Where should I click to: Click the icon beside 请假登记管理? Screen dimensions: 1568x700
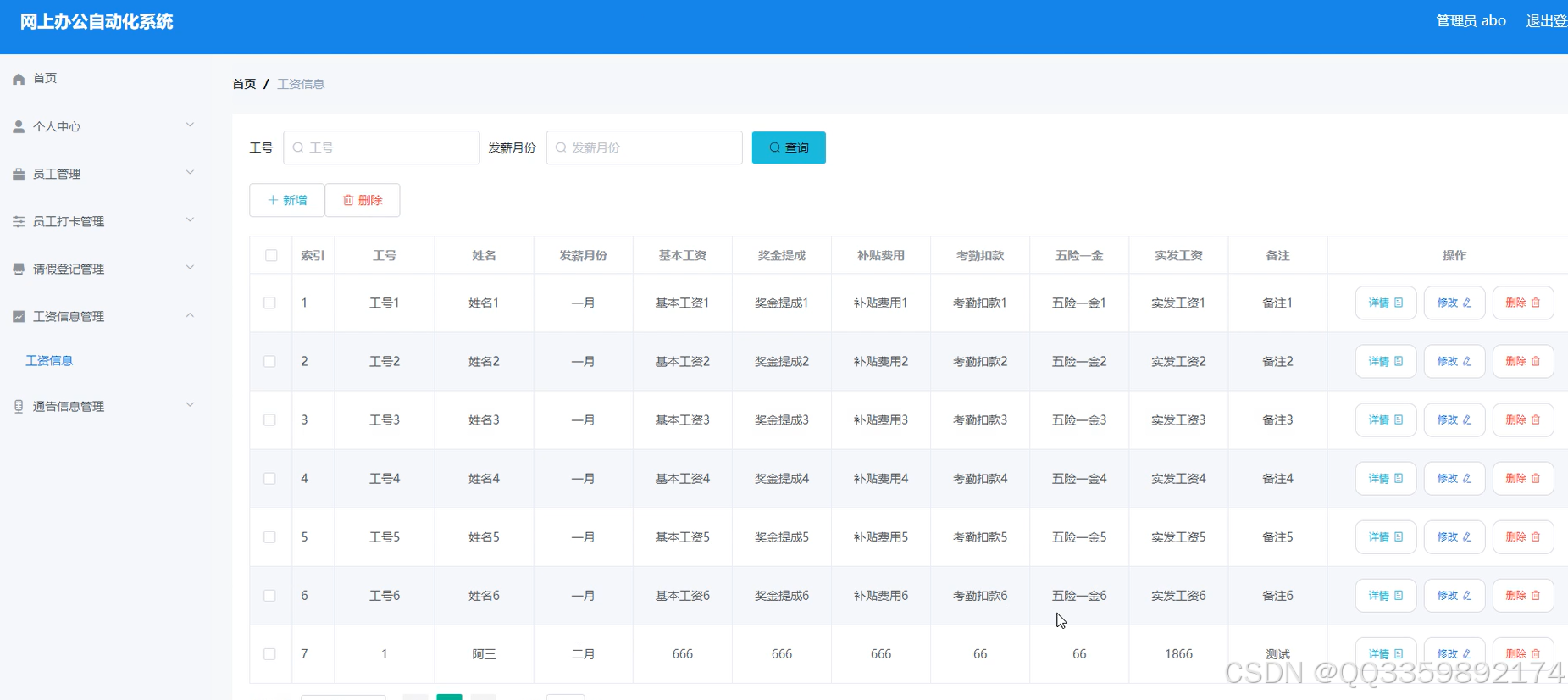(19, 269)
